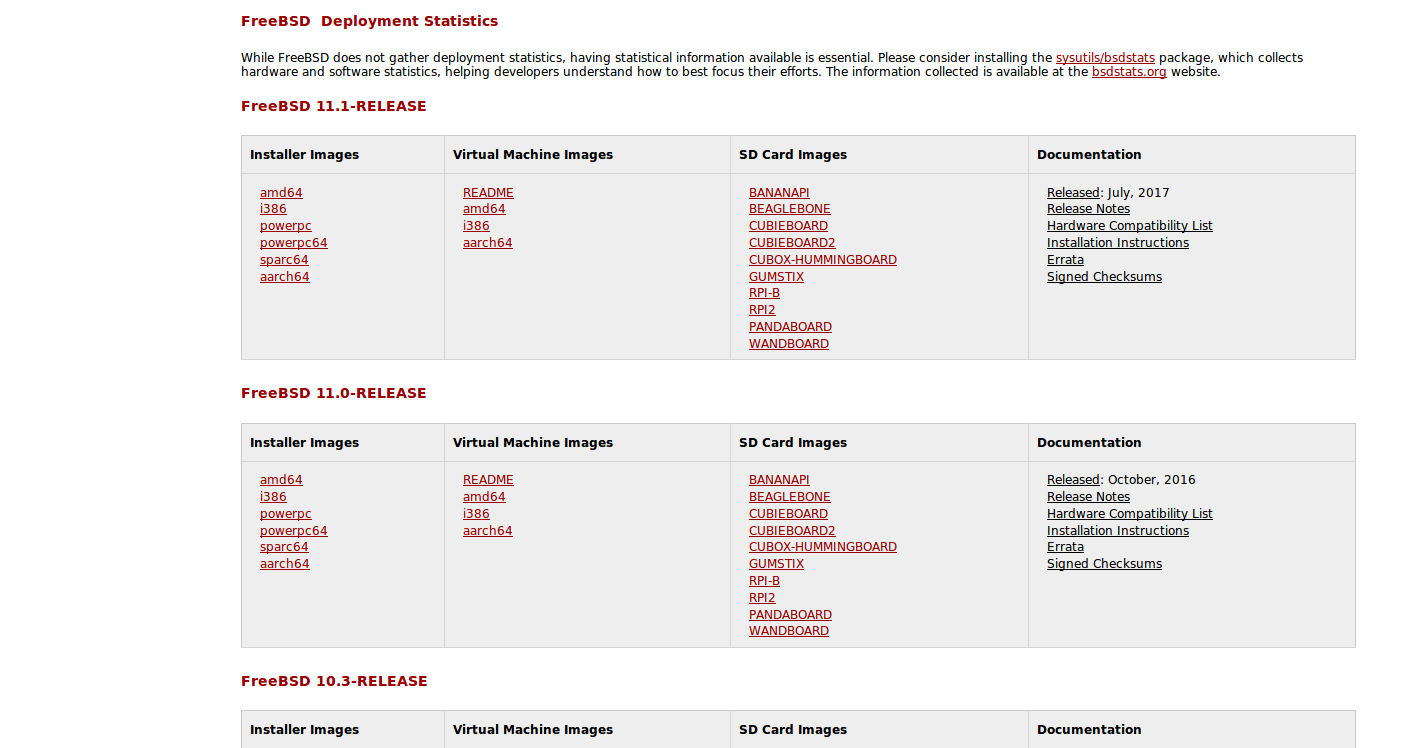Open 11.0-RELEASE CUBIEBOARD2 SD card link

[792, 531]
